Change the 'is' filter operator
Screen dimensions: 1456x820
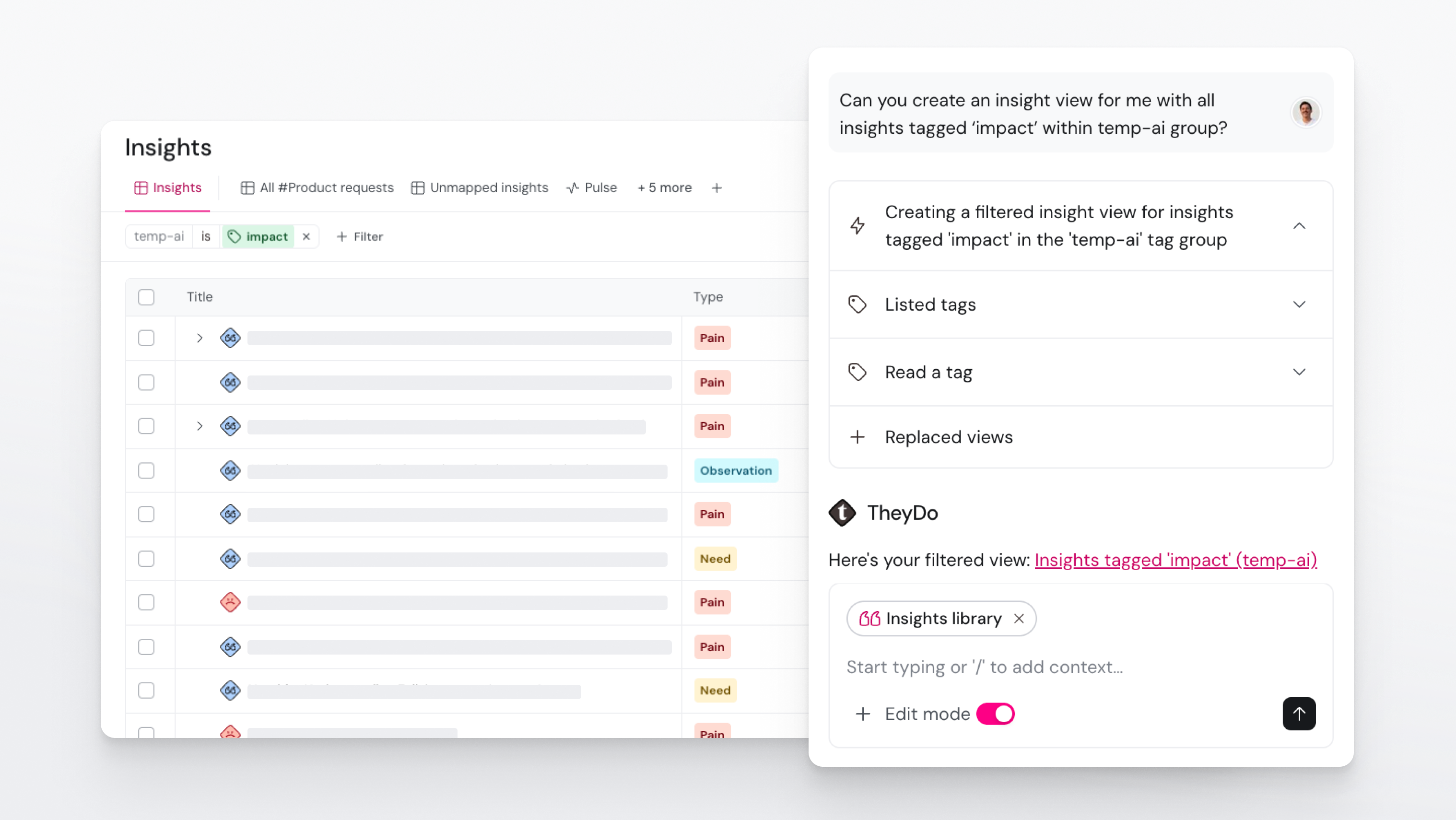(x=206, y=237)
